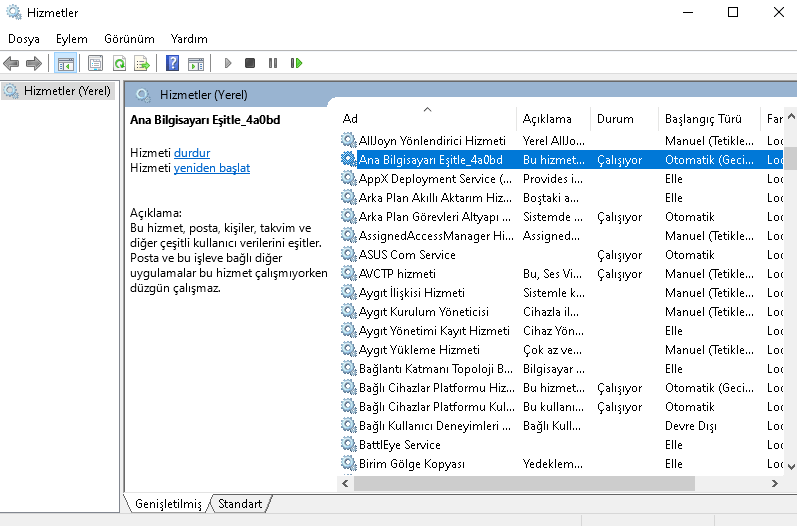Open the Yardım menu
This screenshot has height=526, width=797.
click(189, 39)
